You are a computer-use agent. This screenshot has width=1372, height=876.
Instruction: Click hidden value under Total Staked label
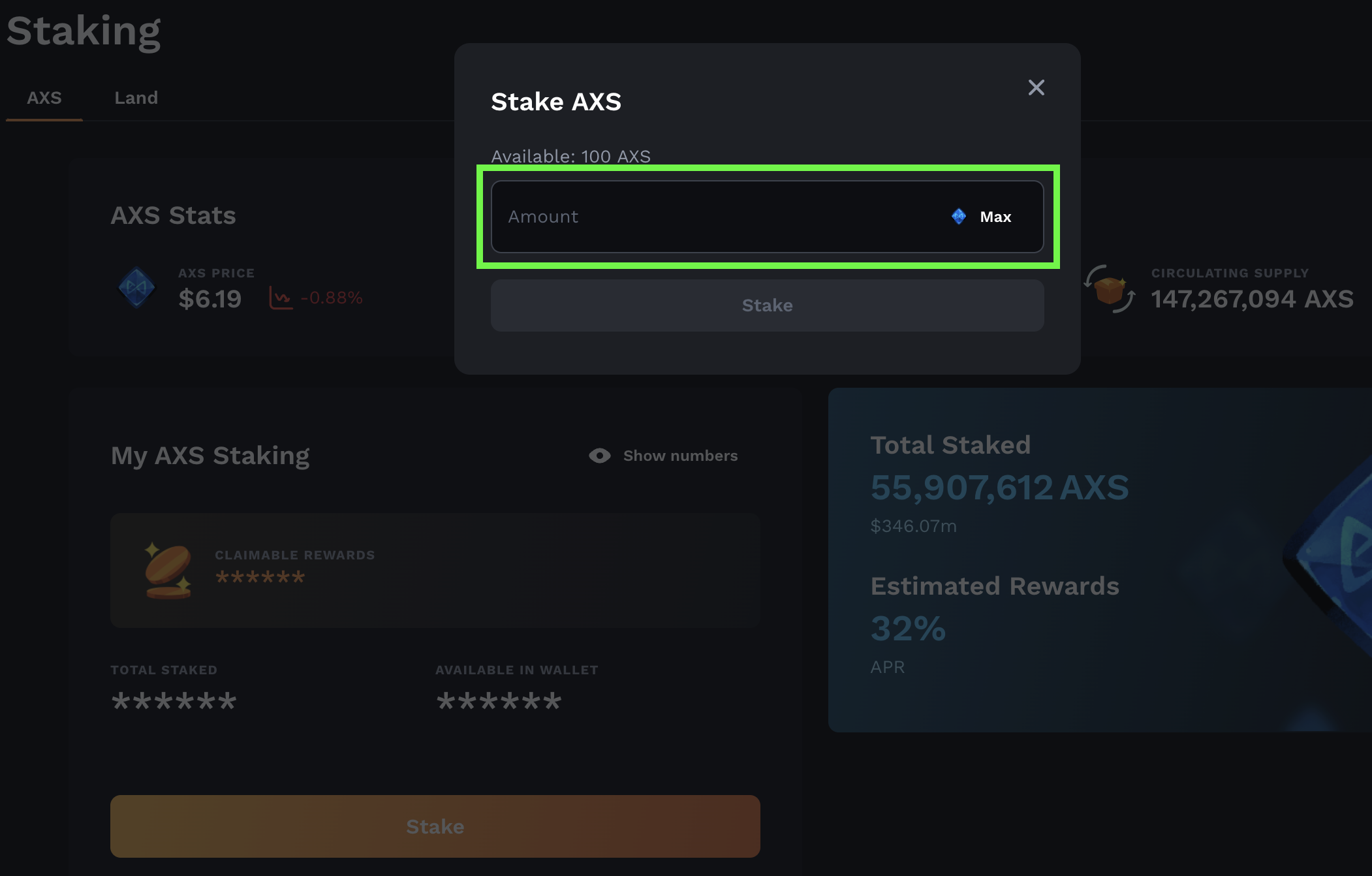174,701
